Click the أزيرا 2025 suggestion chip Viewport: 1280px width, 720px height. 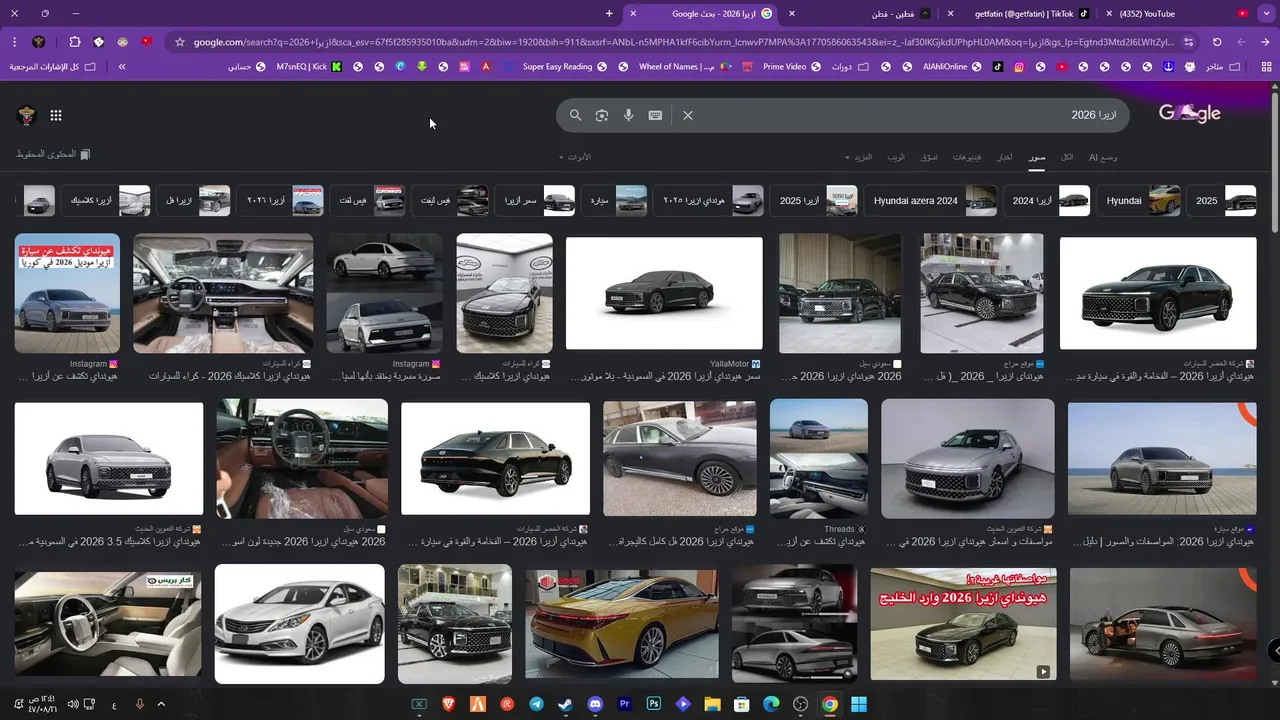pos(814,201)
